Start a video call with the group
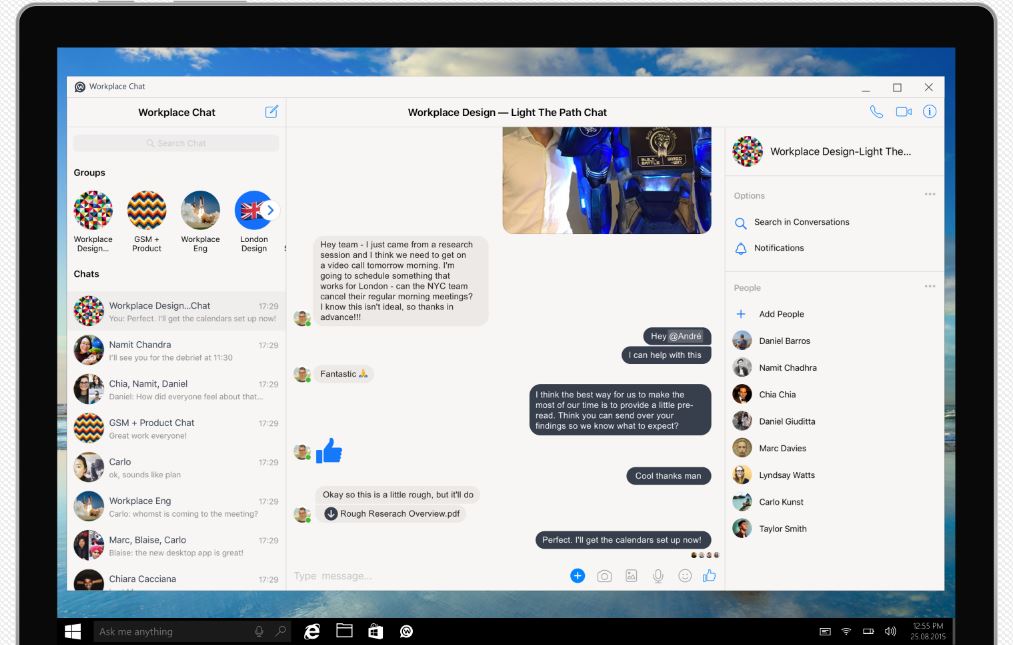 pos(903,111)
